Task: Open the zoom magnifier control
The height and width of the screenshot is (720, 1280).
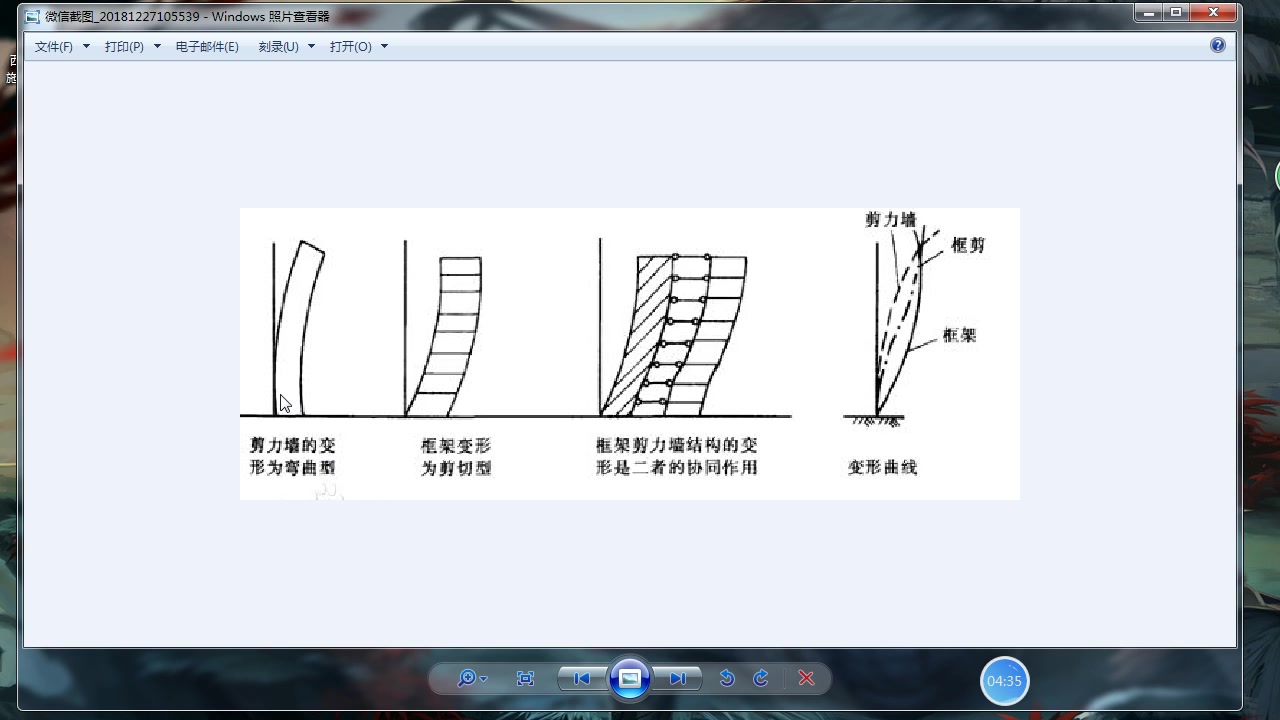Action: (x=466, y=678)
